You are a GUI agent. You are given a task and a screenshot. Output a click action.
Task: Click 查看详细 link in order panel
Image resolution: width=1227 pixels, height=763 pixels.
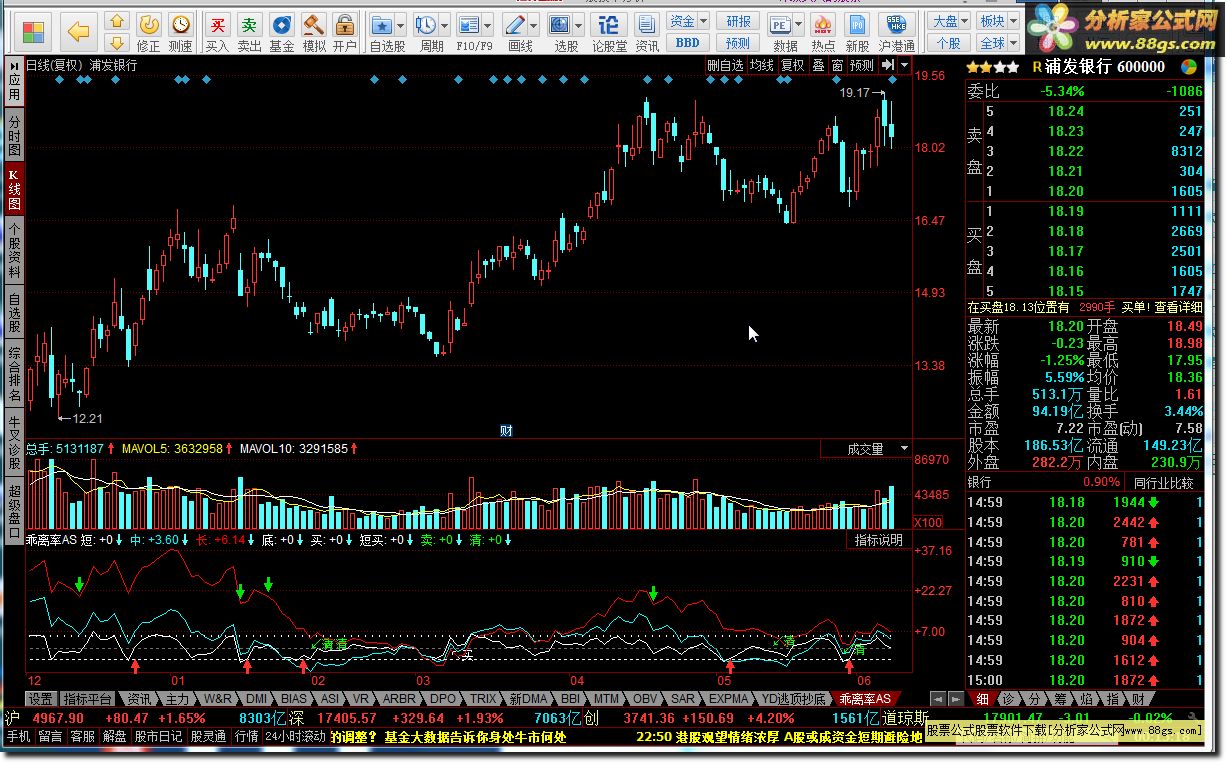click(x=1178, y=307)
